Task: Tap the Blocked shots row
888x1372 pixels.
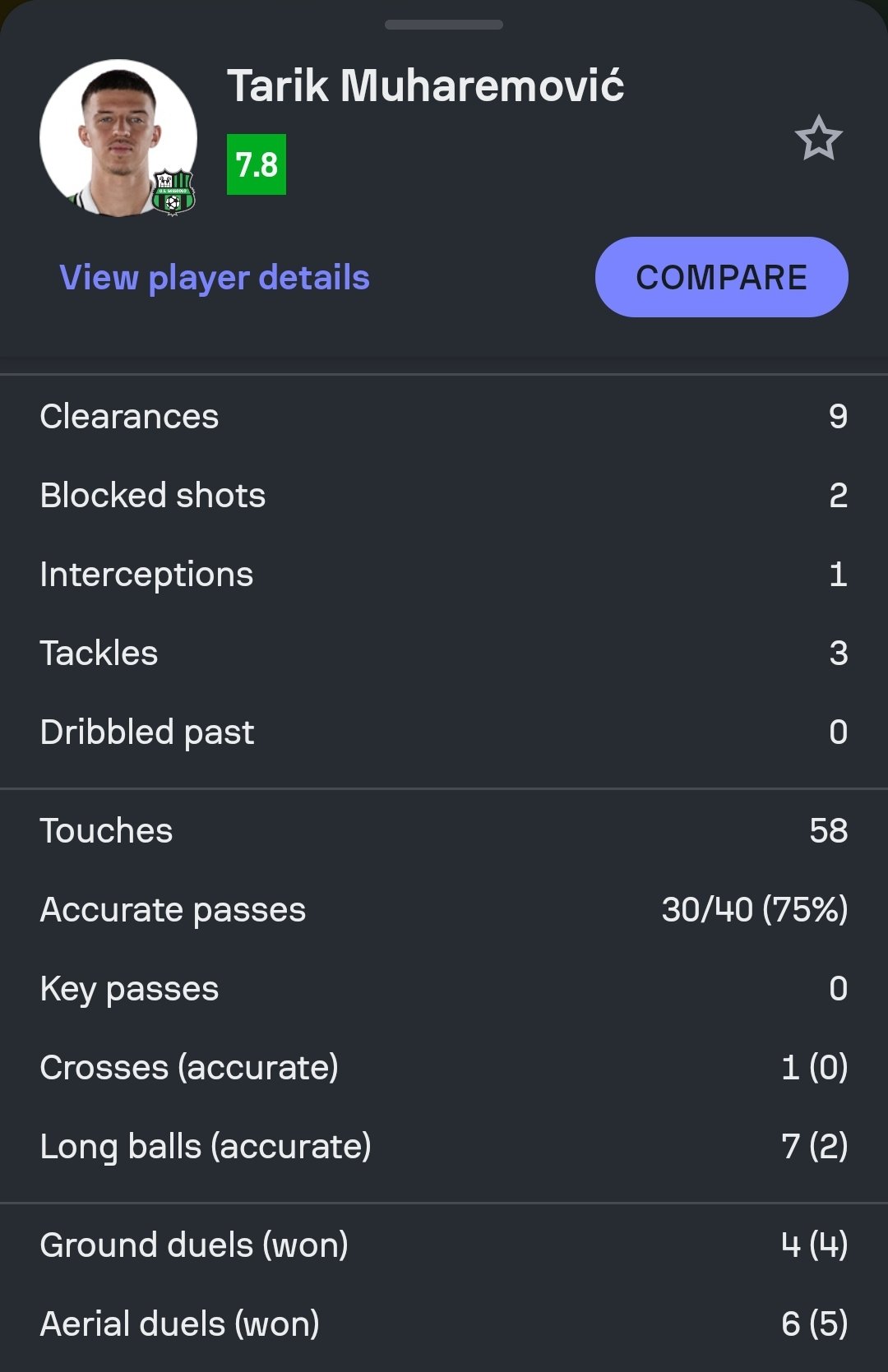Action: pyautogui.click(x=444, y=496)
